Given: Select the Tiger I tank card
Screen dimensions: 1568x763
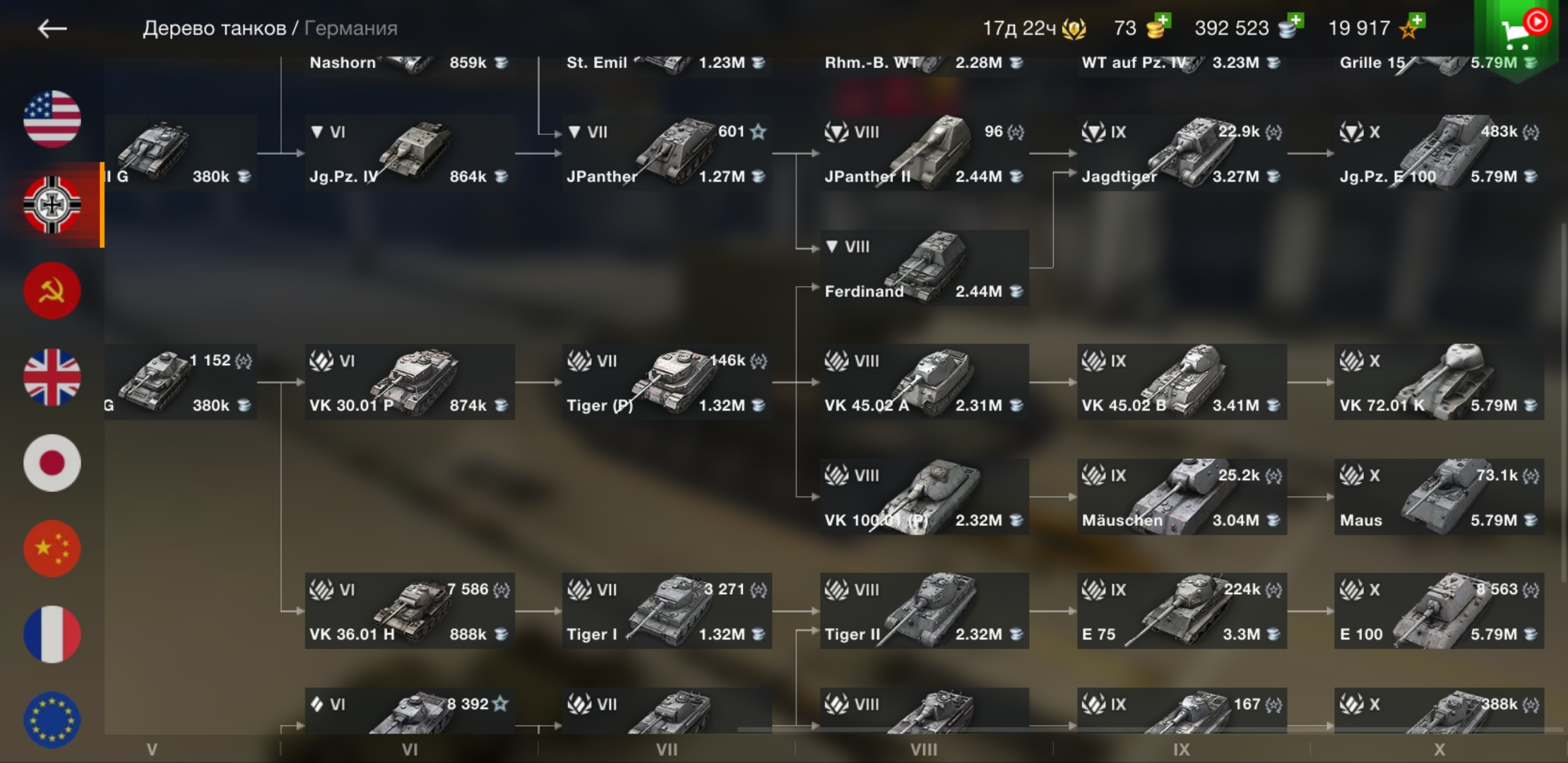Looking at the screenshot, I should (667, 611).
